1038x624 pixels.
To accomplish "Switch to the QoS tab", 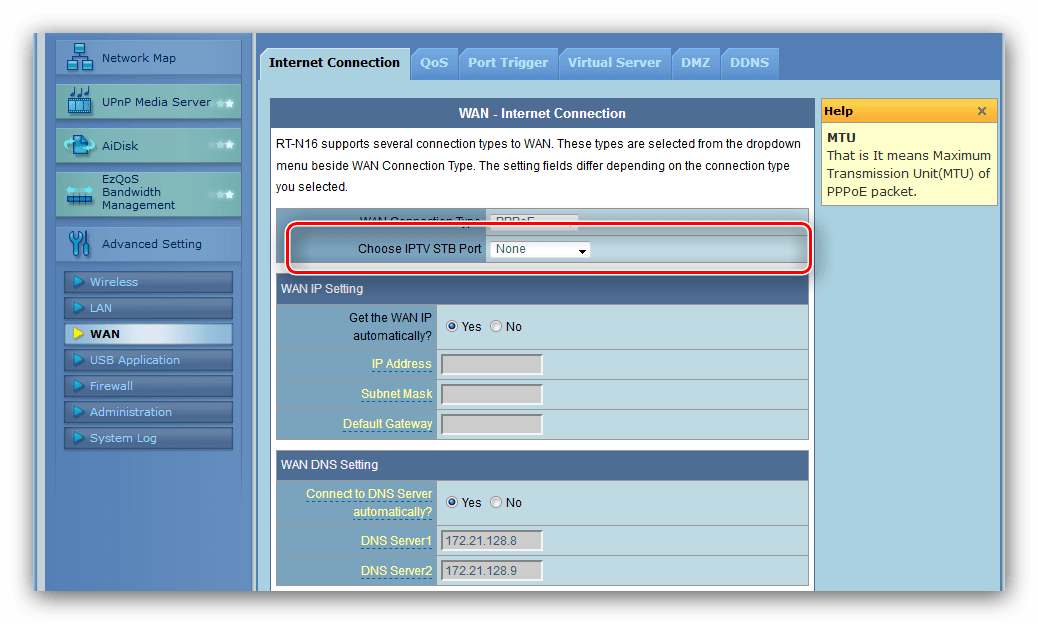I will click(x=434, y=63).
